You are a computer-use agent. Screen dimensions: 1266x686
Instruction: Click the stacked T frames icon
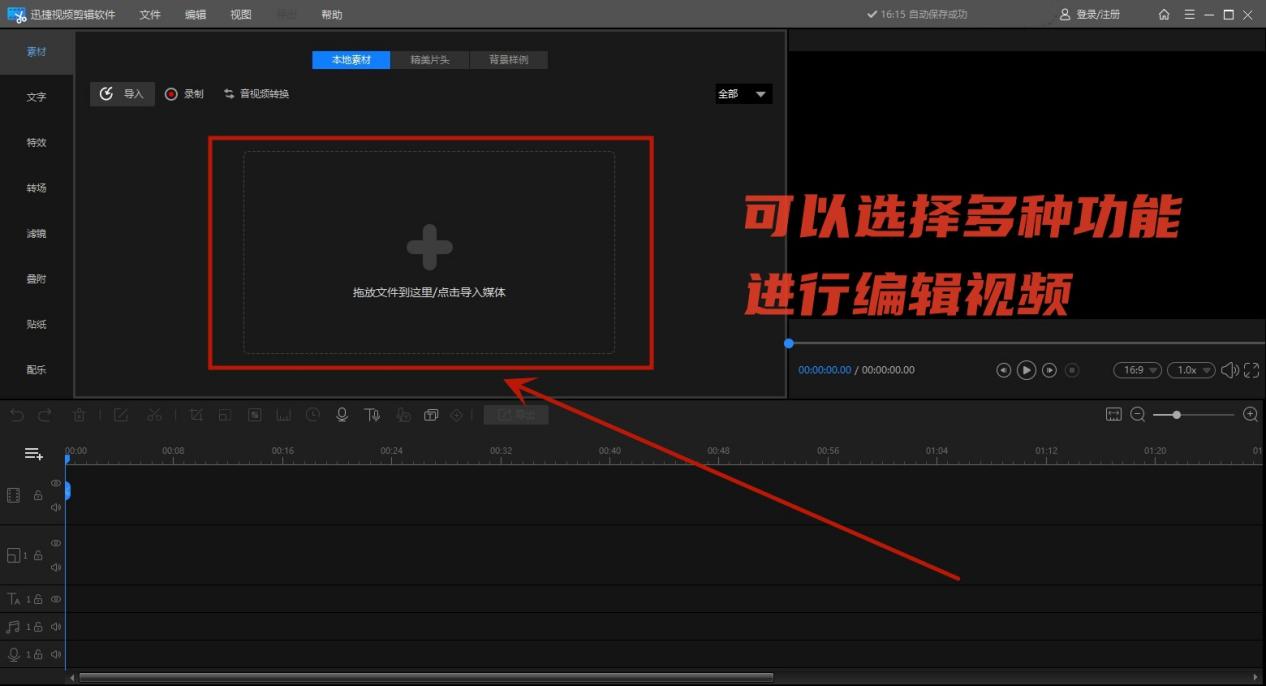click(431, 415)
